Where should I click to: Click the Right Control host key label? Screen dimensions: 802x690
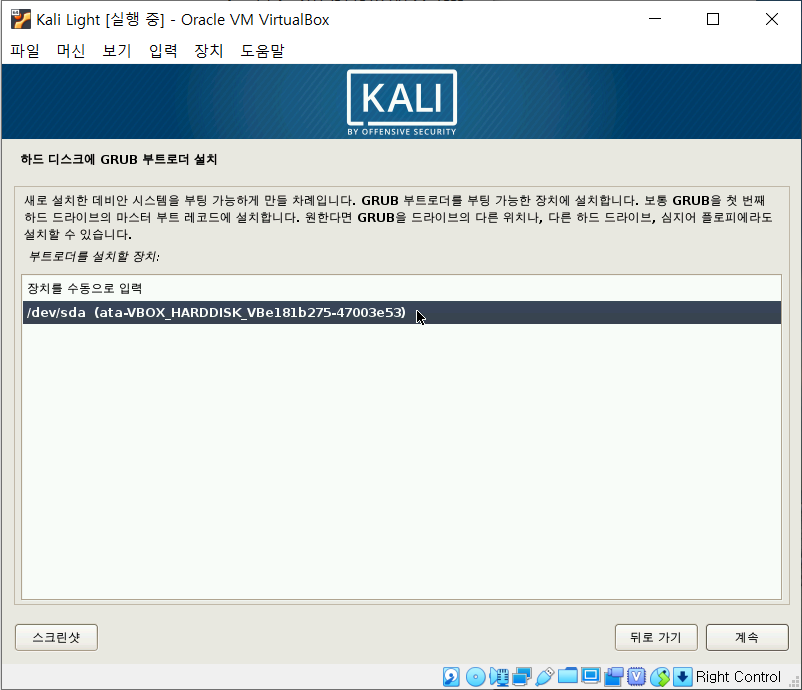(x=738, y=677)
